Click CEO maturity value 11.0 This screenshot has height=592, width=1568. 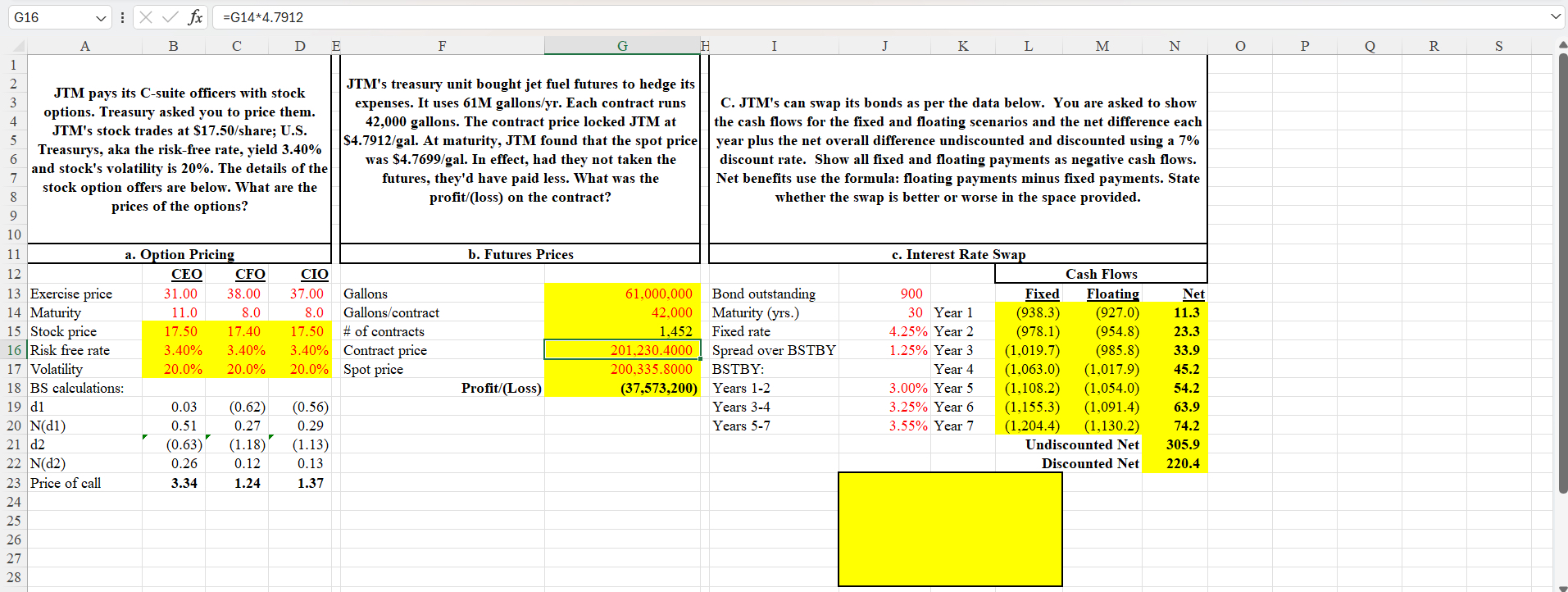[x=173, y=312]
